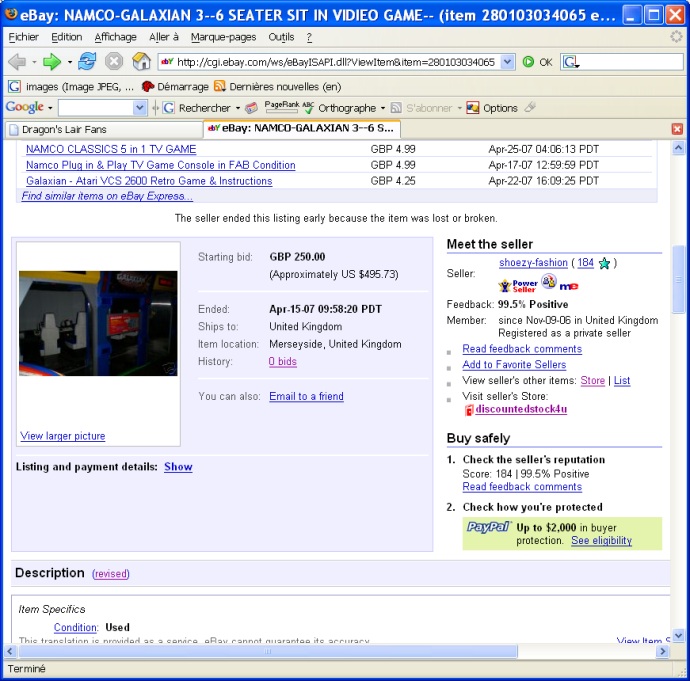690x681 pixels.
Task: Click the eraser icon next to Rechercher
Action: tap(251, 107)
